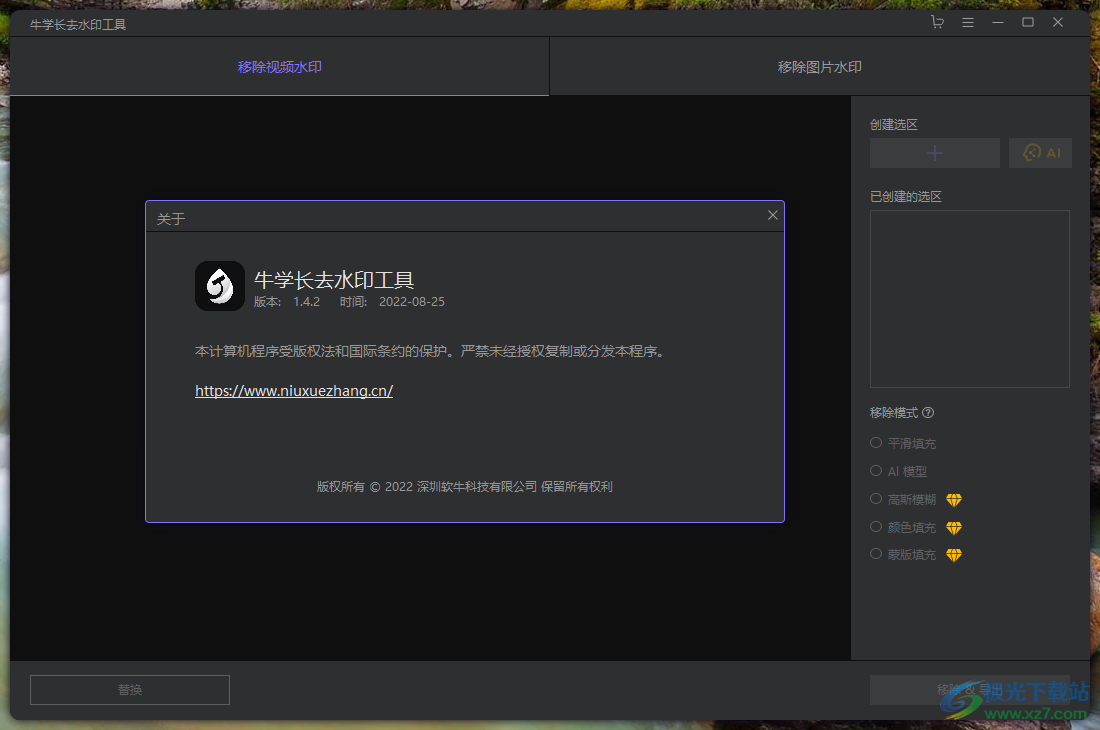Switch to 移除图片水印 tab

(819, 67)
